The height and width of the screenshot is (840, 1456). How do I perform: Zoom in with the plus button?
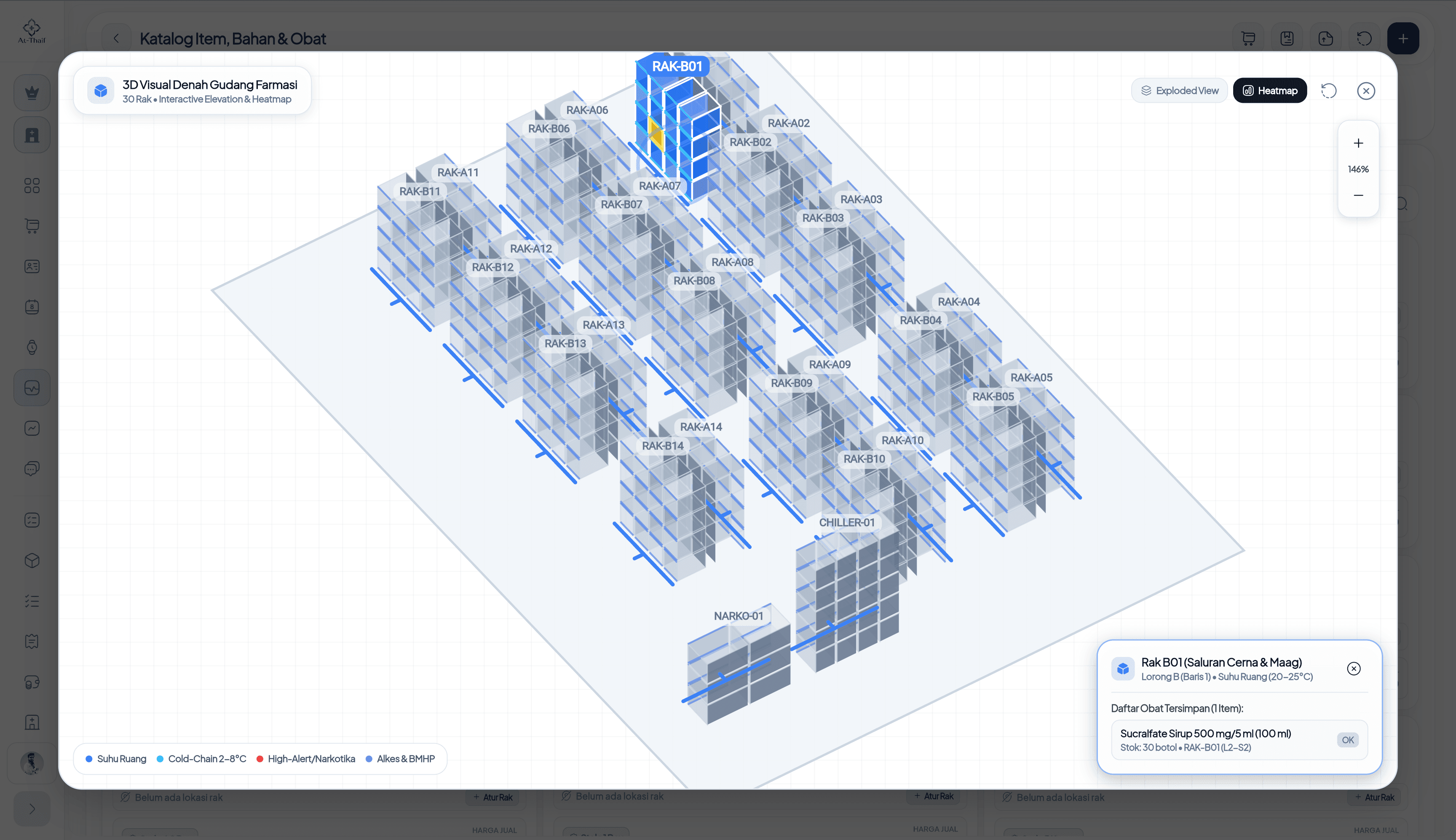(1358, 143)
